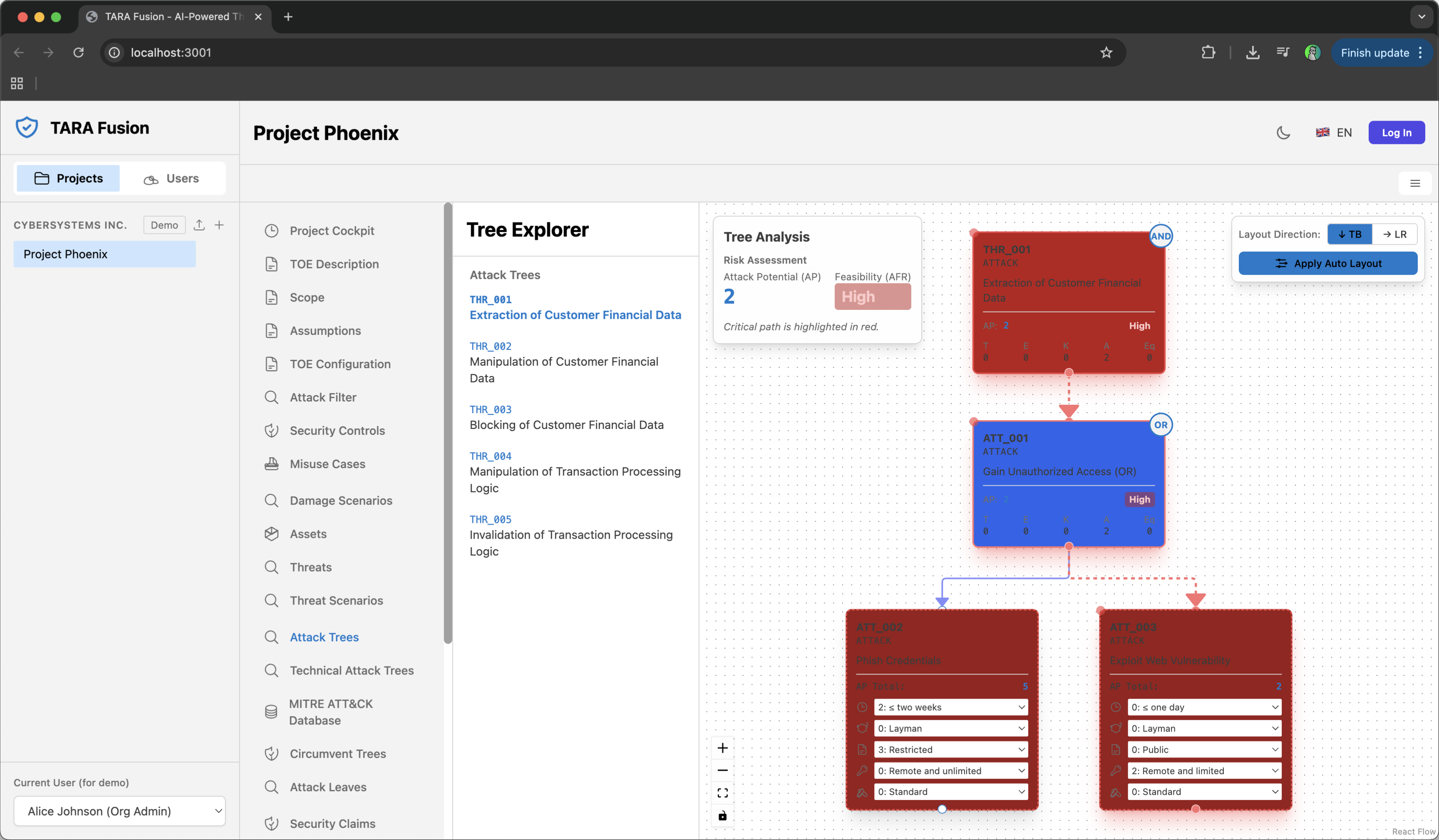This screenshot has width=1439, height=840.
Task: Zoom out on the flow canvas
Action: (x=722, y=771)
